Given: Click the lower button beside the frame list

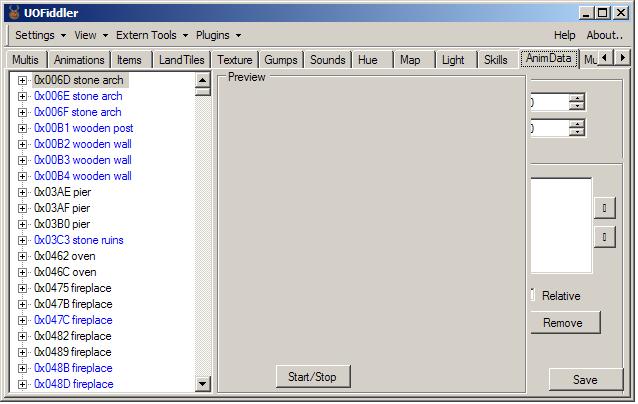Looking at the screenshot, I should point(604,237).
